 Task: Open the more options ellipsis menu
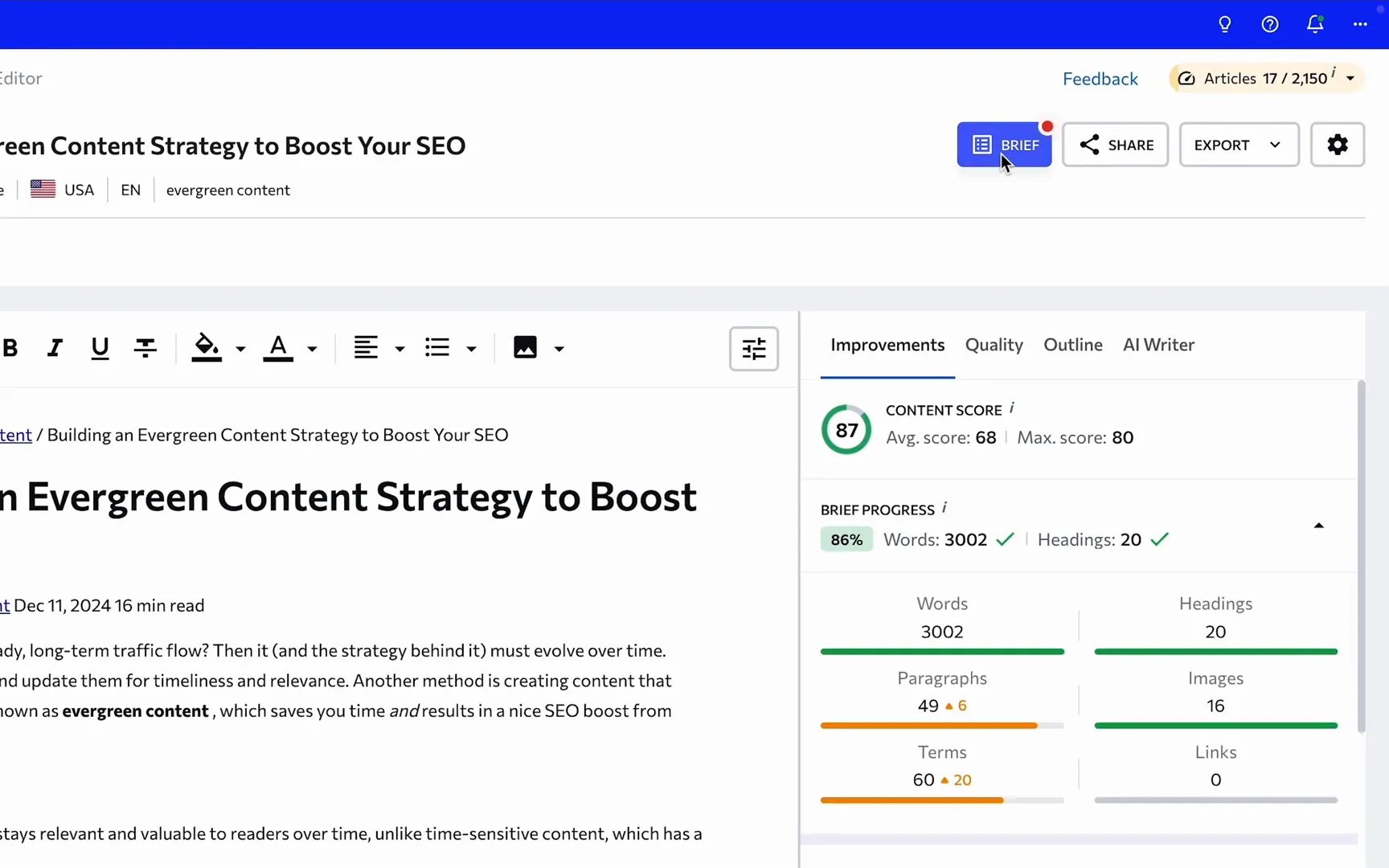pos(1360,24)
